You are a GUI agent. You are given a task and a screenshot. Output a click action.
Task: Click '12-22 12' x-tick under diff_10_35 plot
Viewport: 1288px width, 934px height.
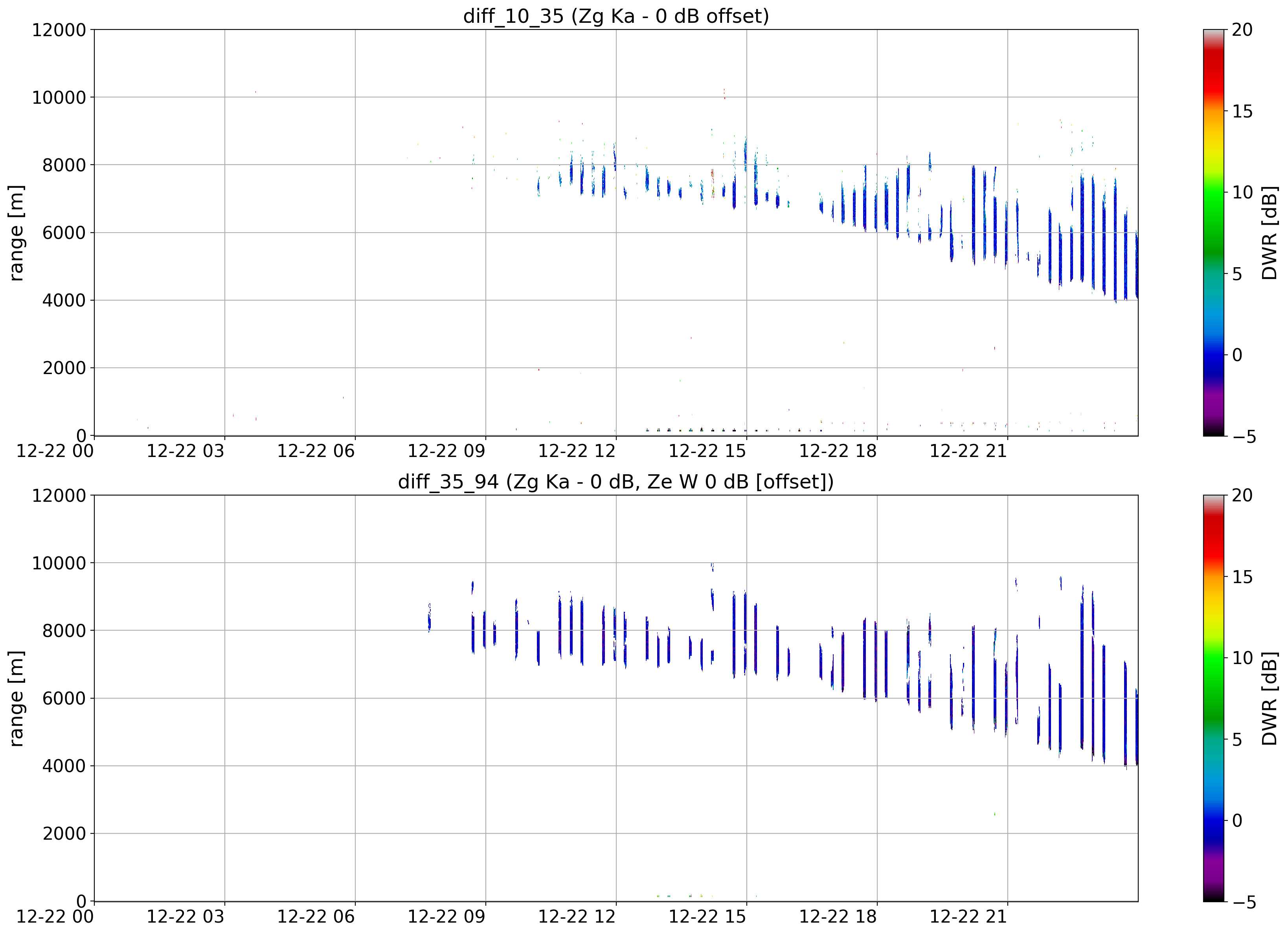[577, 451]
